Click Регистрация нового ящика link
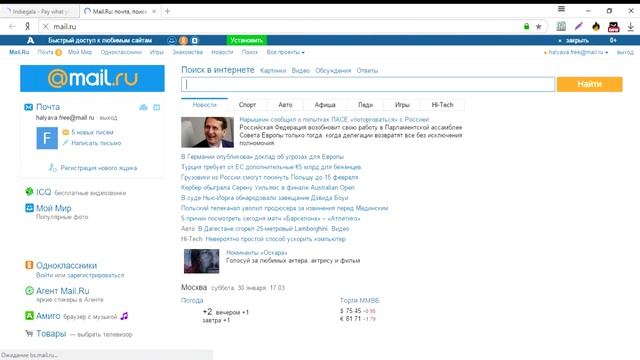Viewport: 640px width, 360px height. pos(99,168)
